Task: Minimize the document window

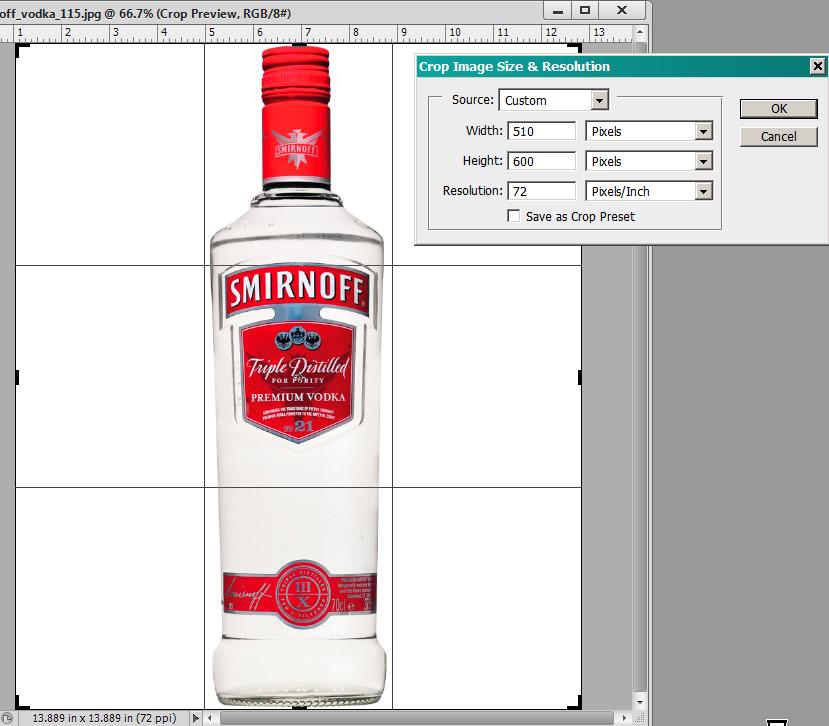Action: [559, 10]
